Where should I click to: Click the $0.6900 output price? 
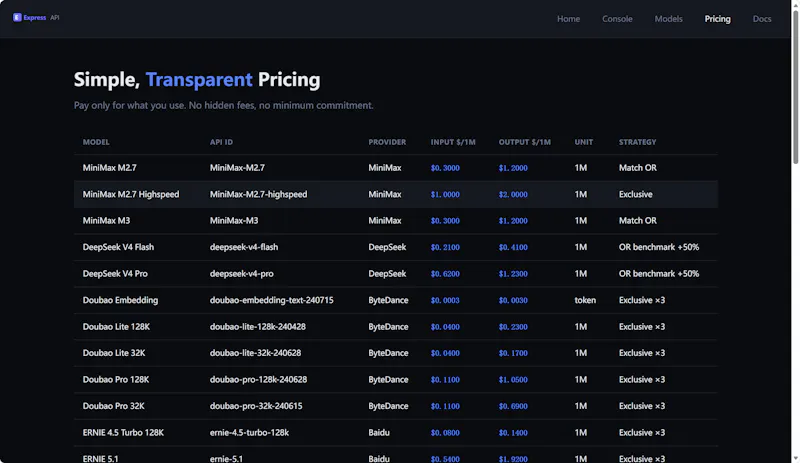point(513,406)
